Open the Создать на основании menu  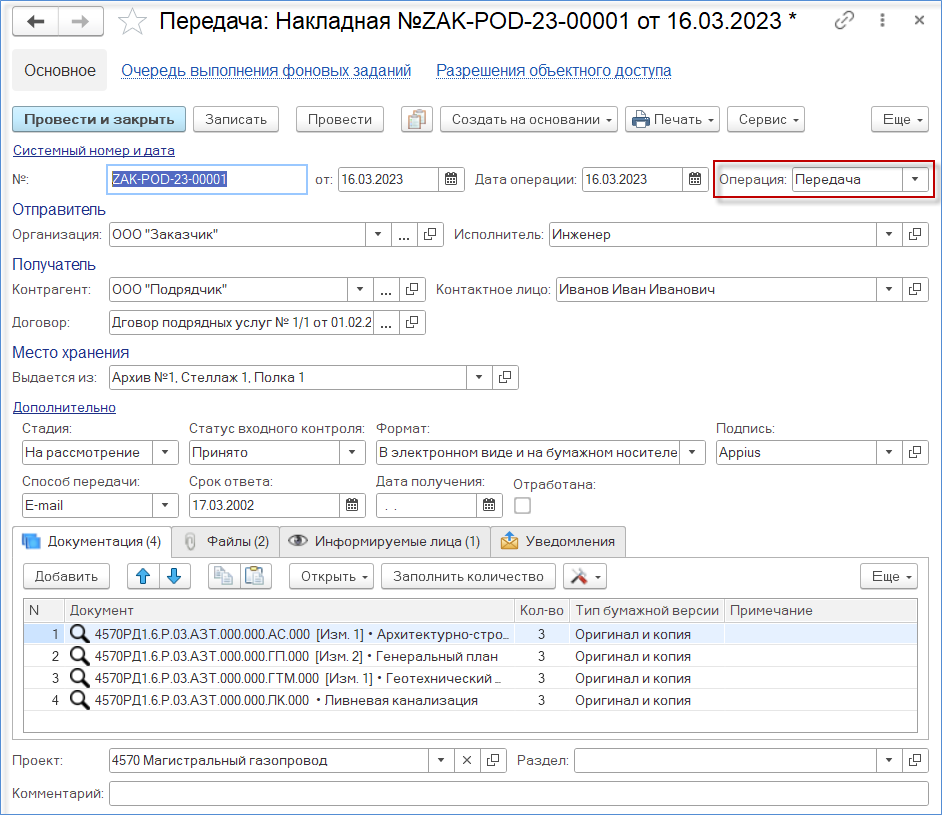point(529,120)
